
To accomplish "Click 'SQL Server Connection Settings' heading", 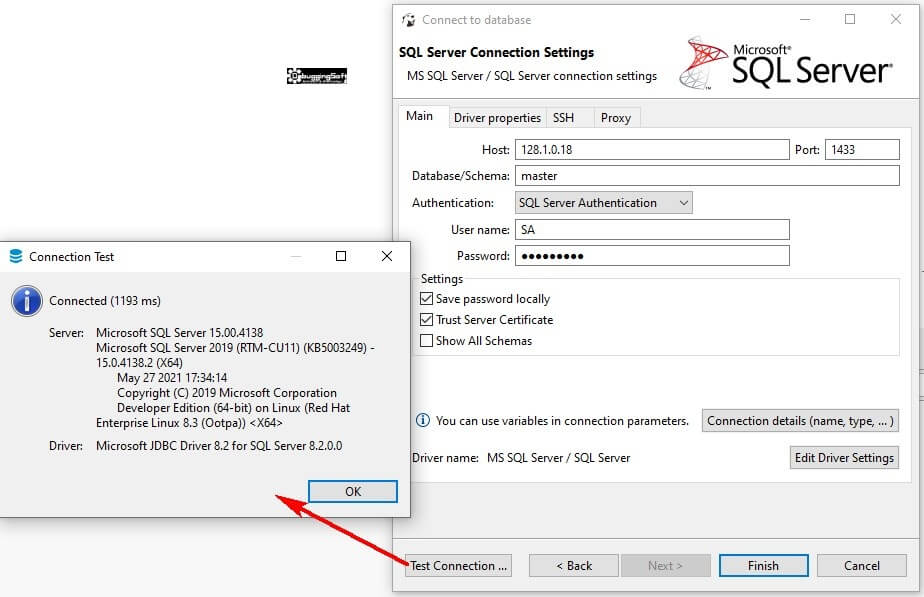I will click(x=496, y=52).
